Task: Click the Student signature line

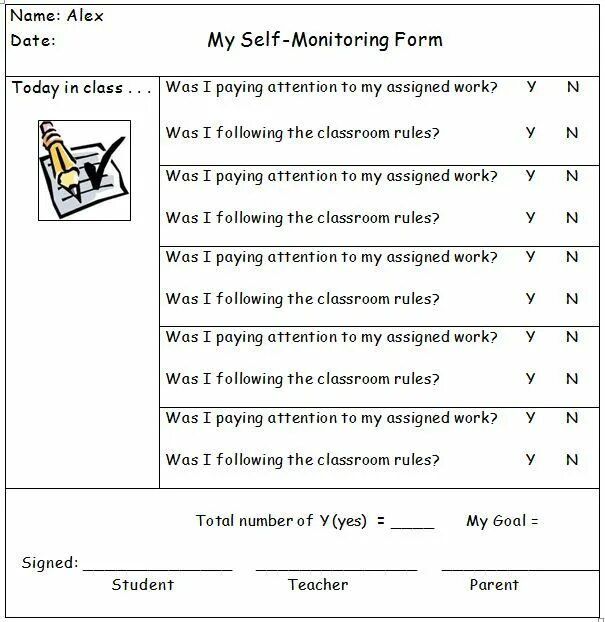Action: (x=157, y=567)
